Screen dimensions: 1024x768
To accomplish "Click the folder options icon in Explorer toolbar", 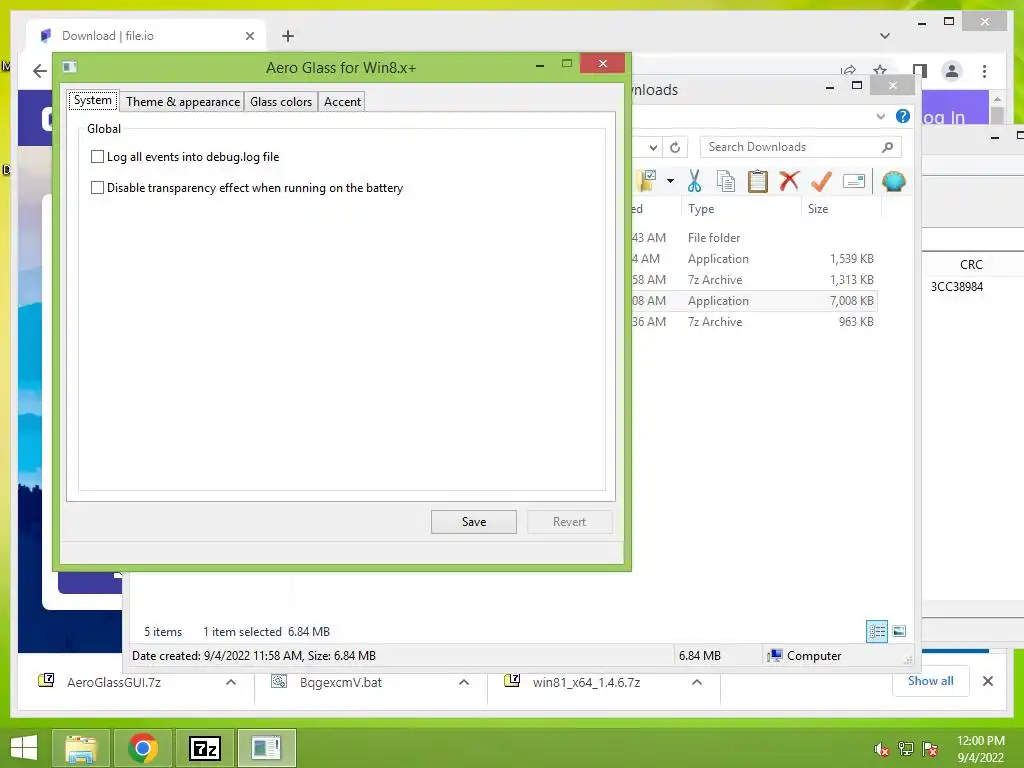I will tap(647, 180).
